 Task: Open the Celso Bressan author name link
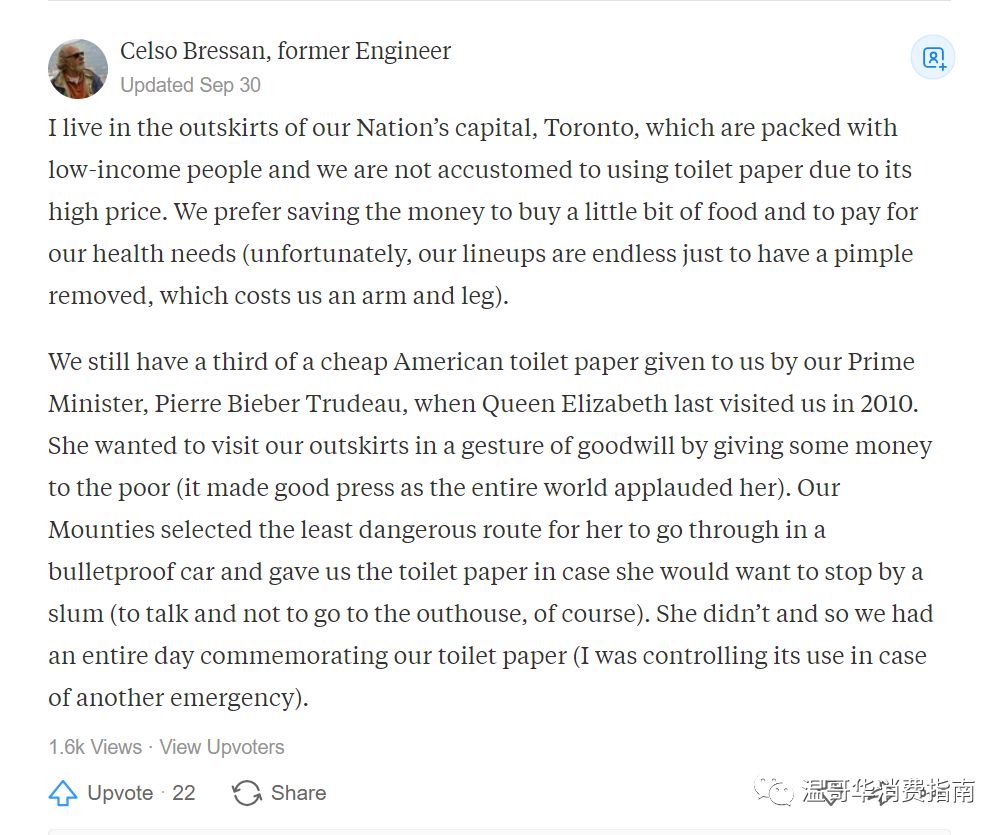coord(193,51)
